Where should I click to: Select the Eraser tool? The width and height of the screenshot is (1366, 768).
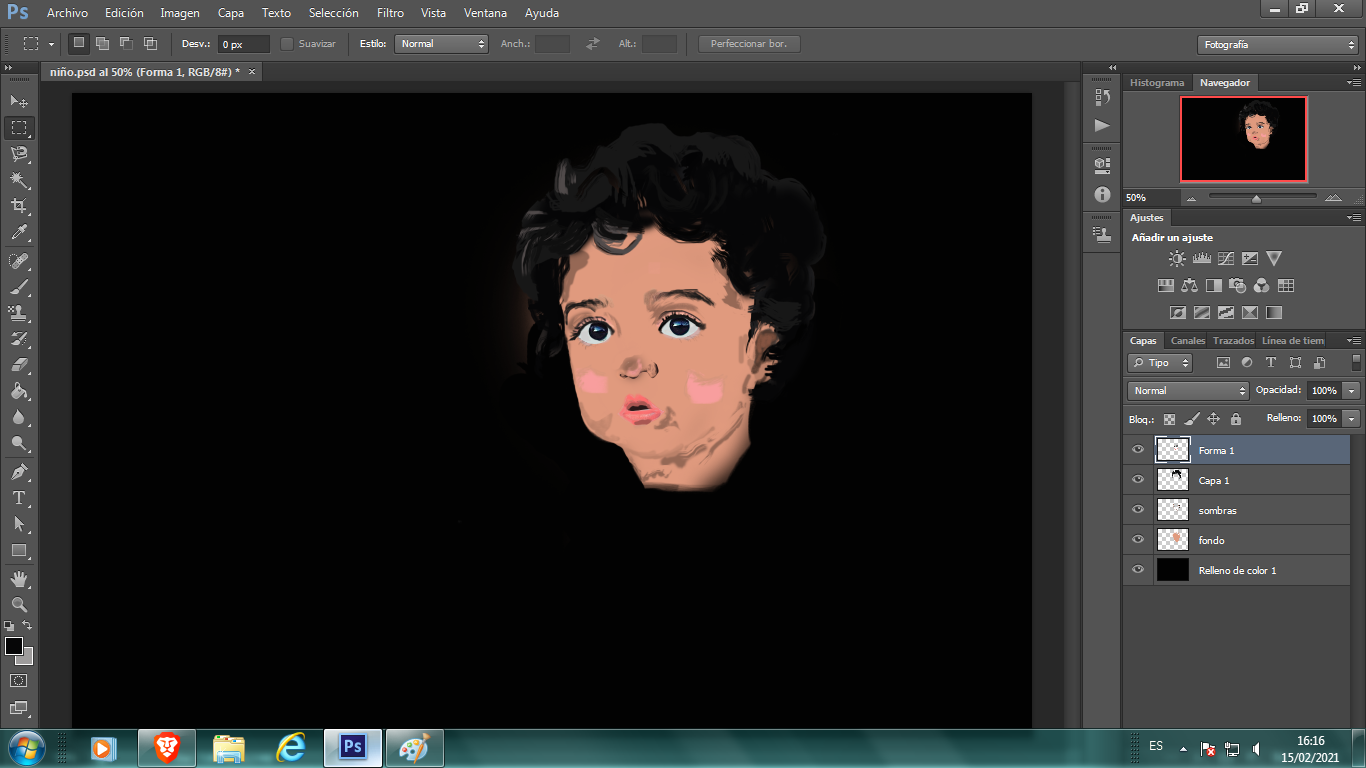pyautogui.click(x=19, y=365)
